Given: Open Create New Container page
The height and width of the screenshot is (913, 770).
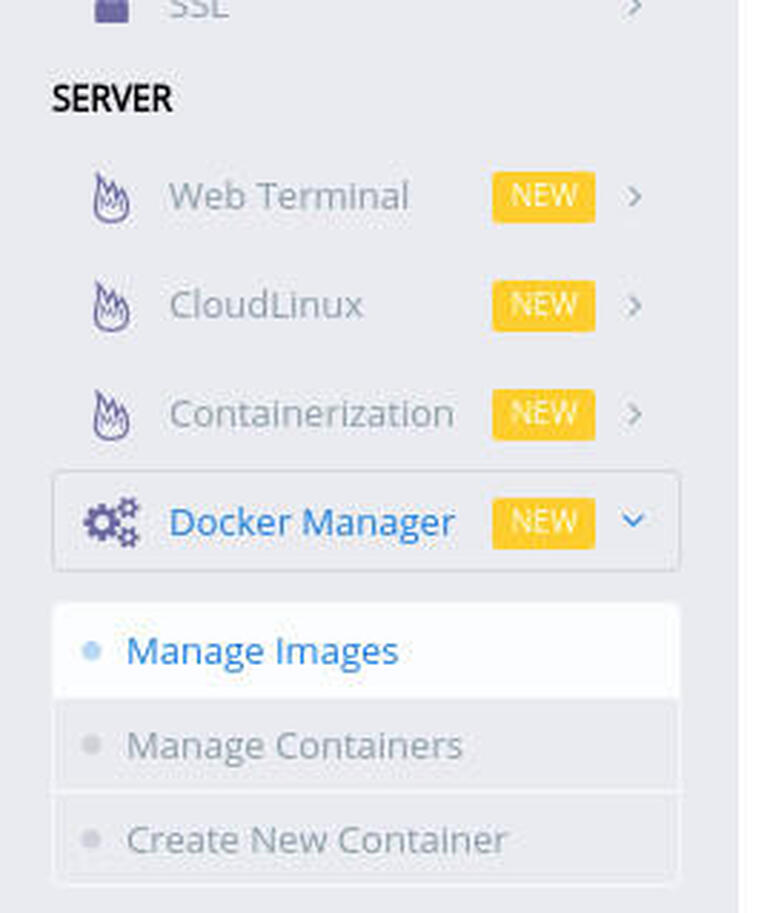Looking at the screenshot, I should click(x=366, y=840).
